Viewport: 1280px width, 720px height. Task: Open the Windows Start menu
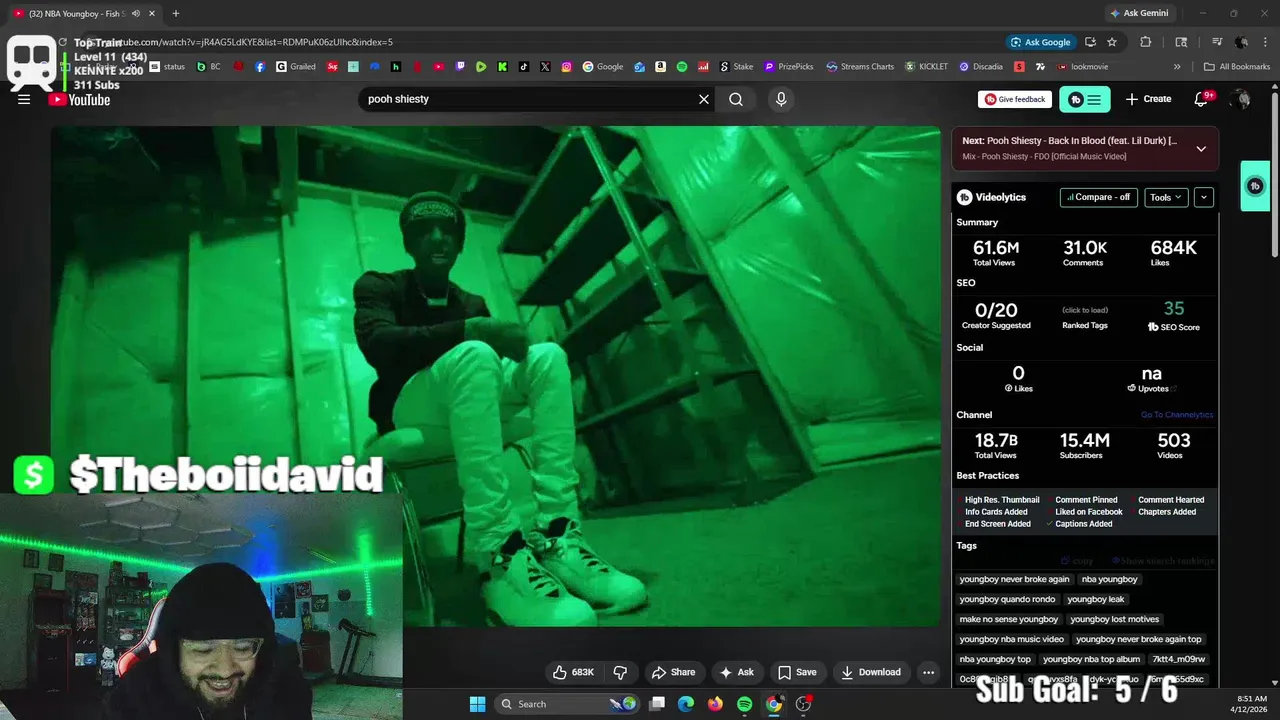pos(477,704)
